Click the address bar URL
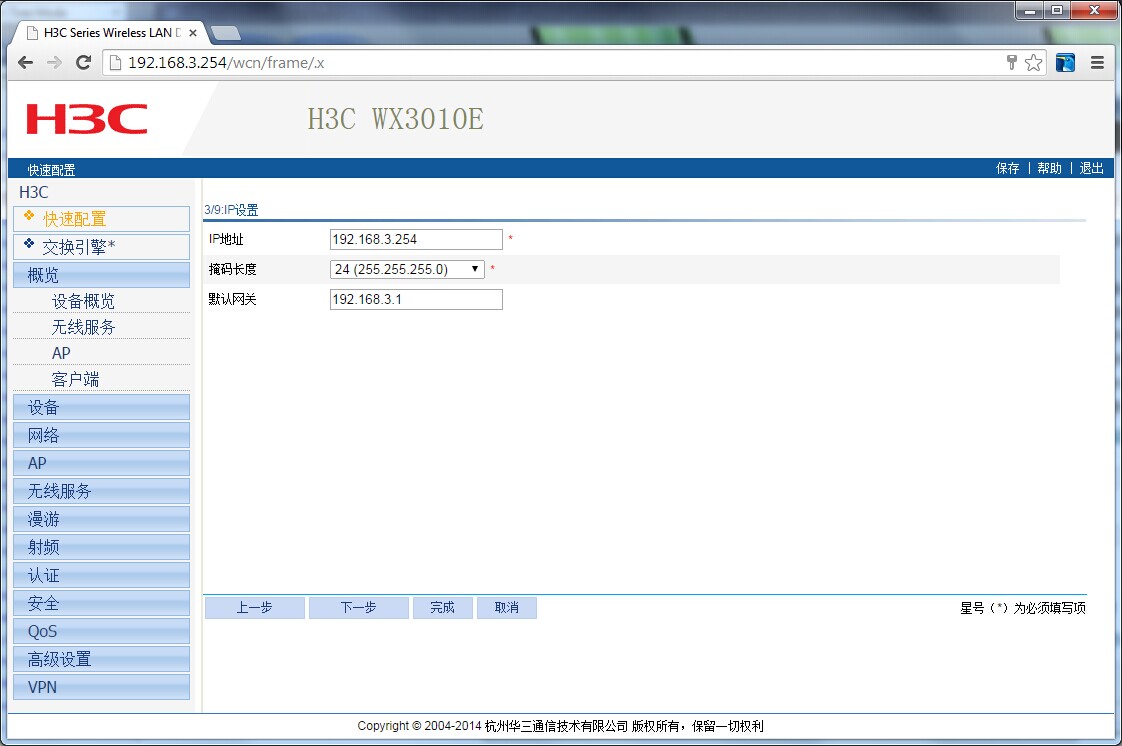1122x746 pixels. [226, 63]
